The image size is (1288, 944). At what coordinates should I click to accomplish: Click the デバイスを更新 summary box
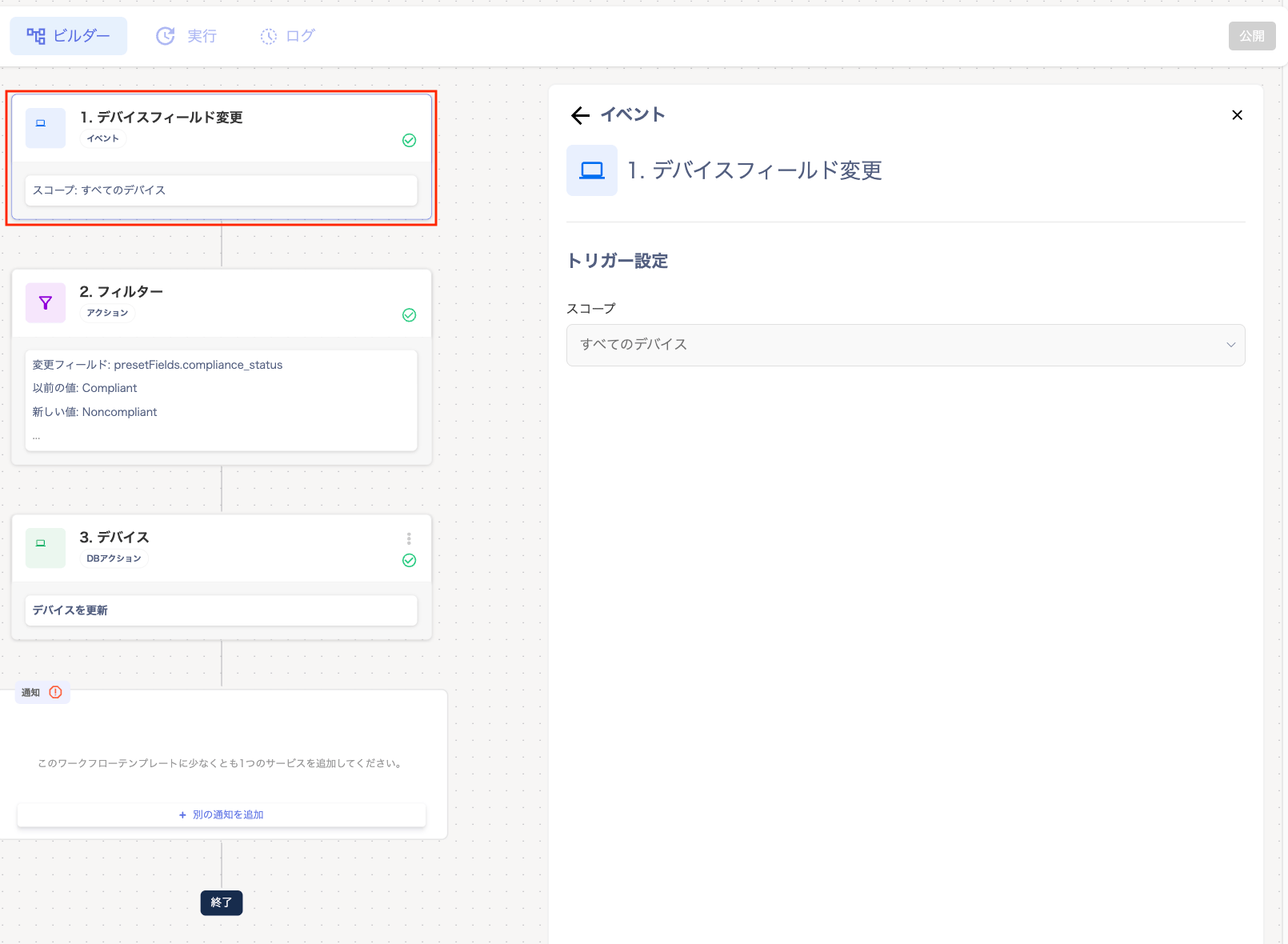click(222, 610)
